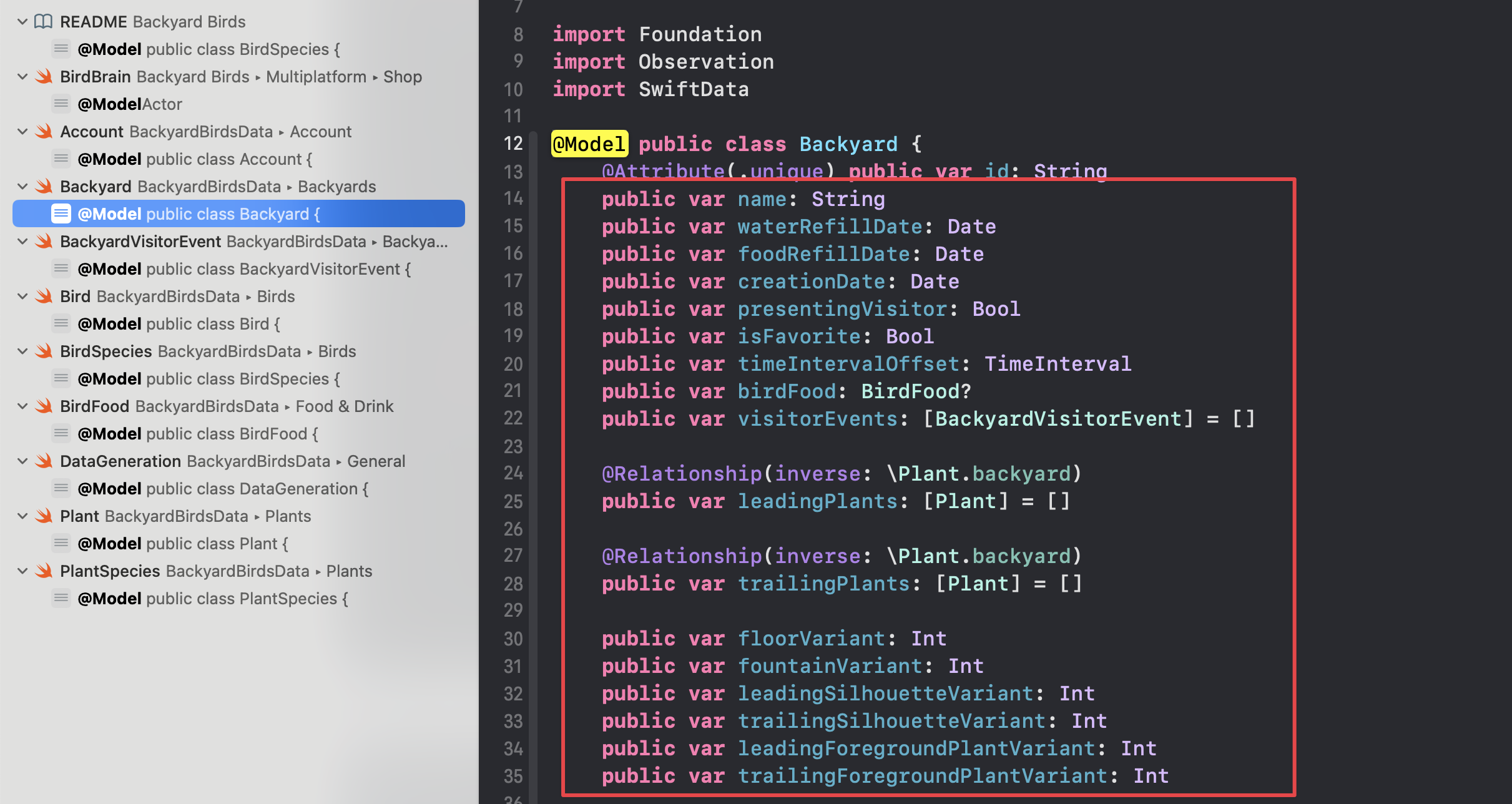The image size is (1512, 804).
Task: Click the BackyardVisitorEvent type on line 22
Action: point(1058,419)
